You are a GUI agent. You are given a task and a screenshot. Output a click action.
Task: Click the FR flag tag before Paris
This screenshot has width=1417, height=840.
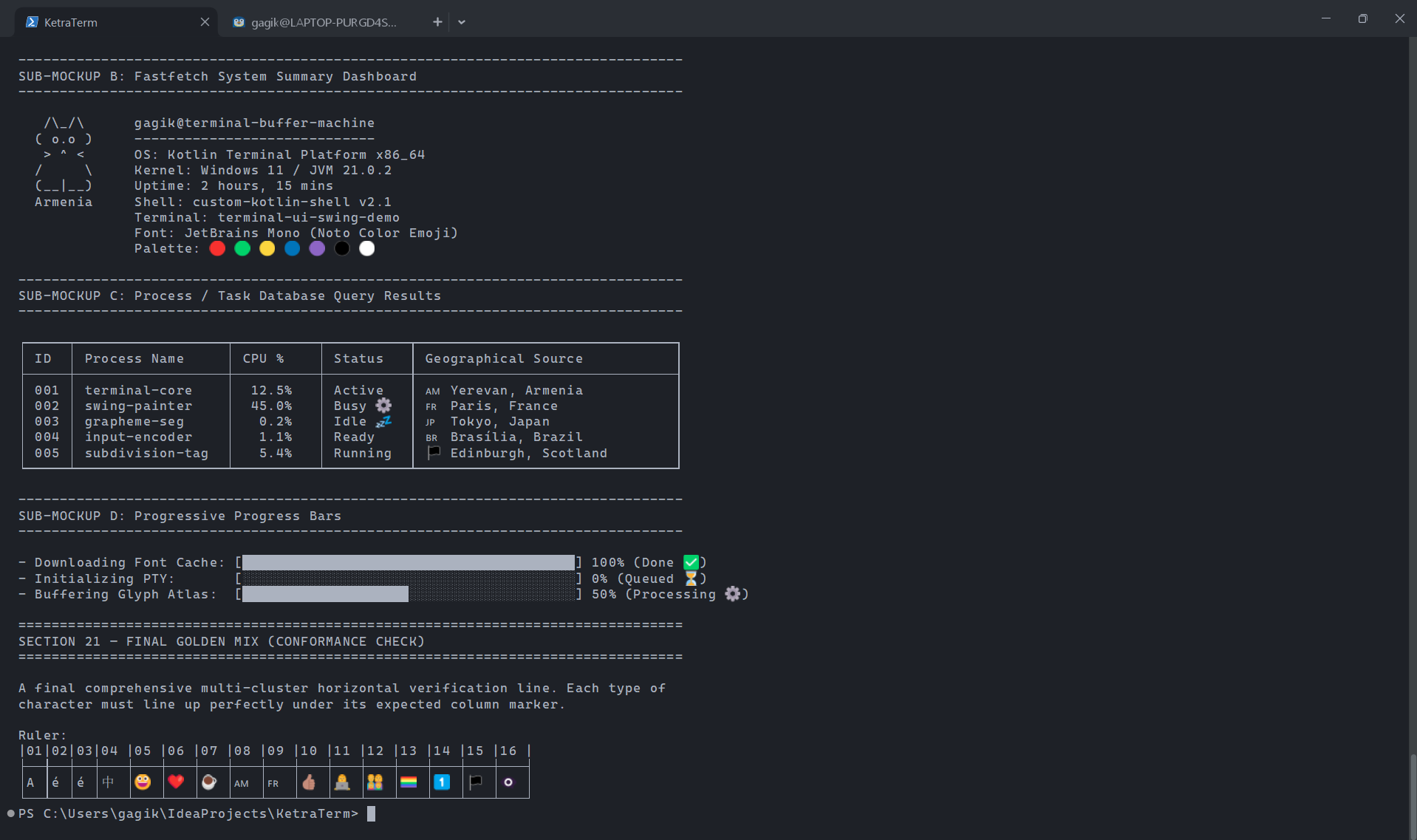(x=431, y=407)
